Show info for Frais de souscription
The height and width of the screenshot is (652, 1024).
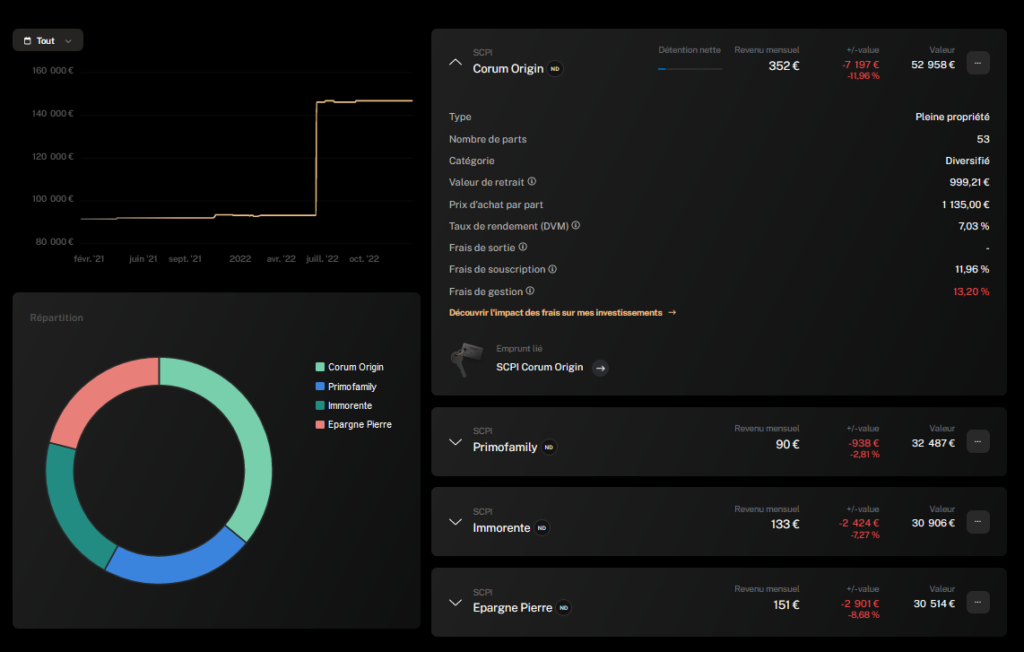[552, 269]
